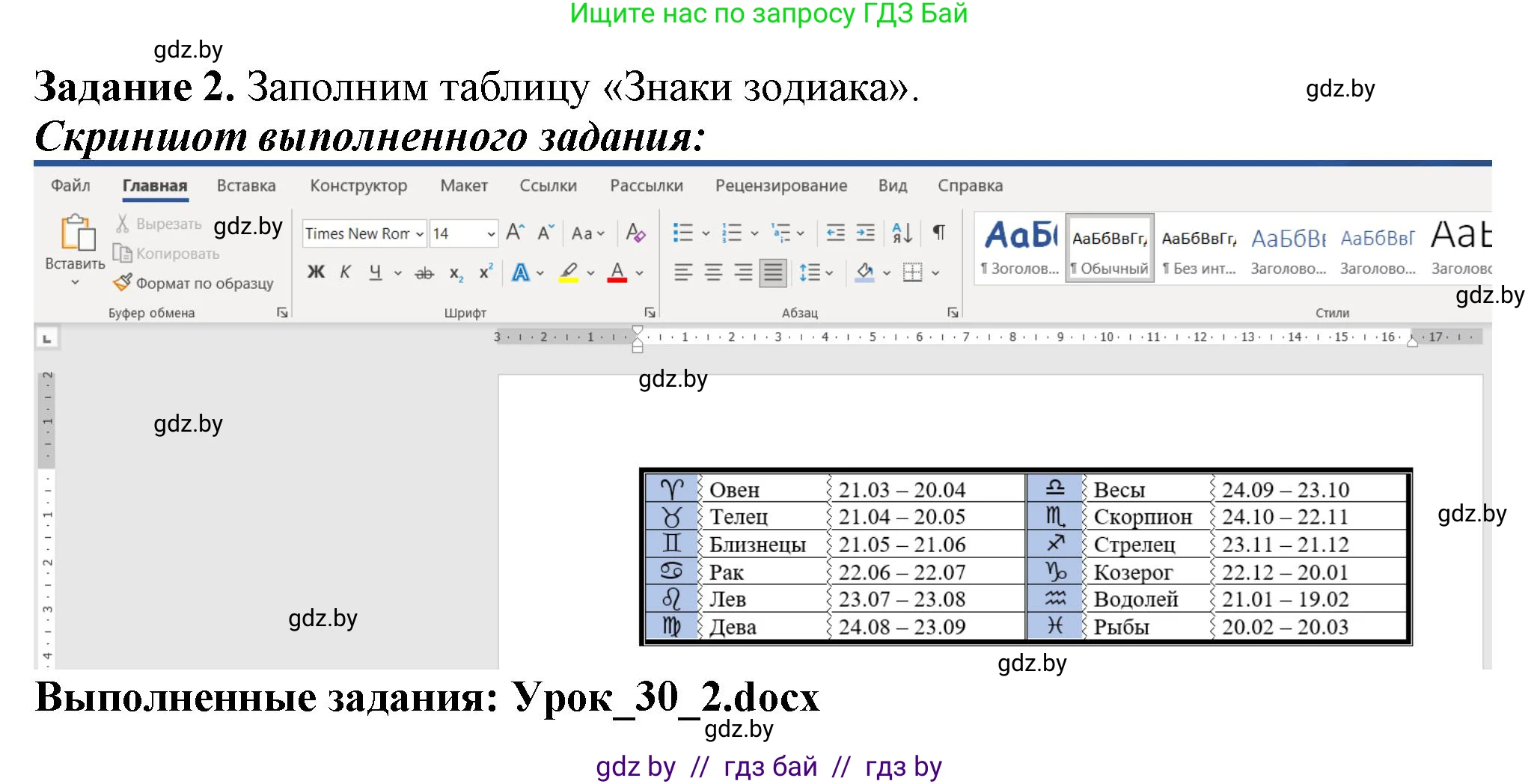Sort text with the АЯ sort icon

(x=902, y=233)
